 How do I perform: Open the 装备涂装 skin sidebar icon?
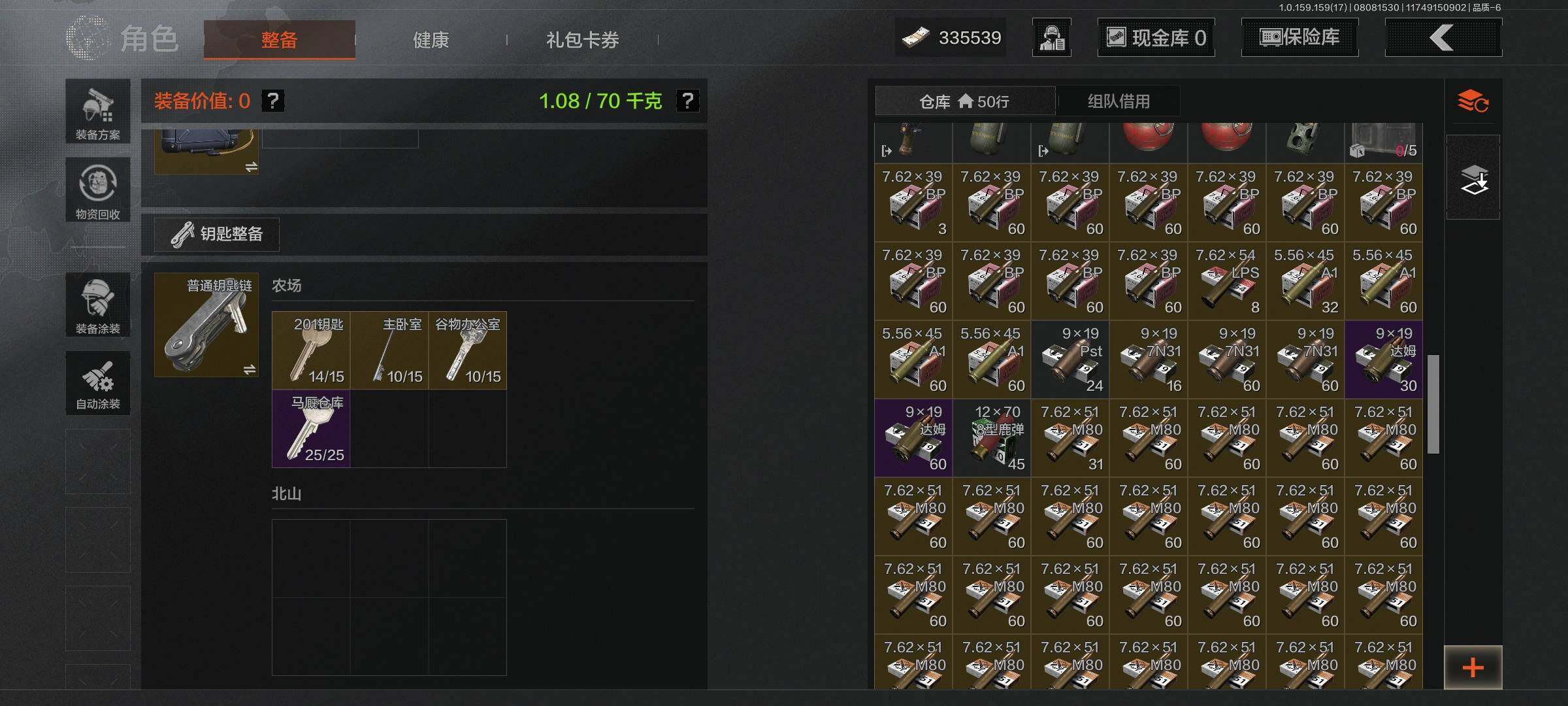click(x=97, y=305)
